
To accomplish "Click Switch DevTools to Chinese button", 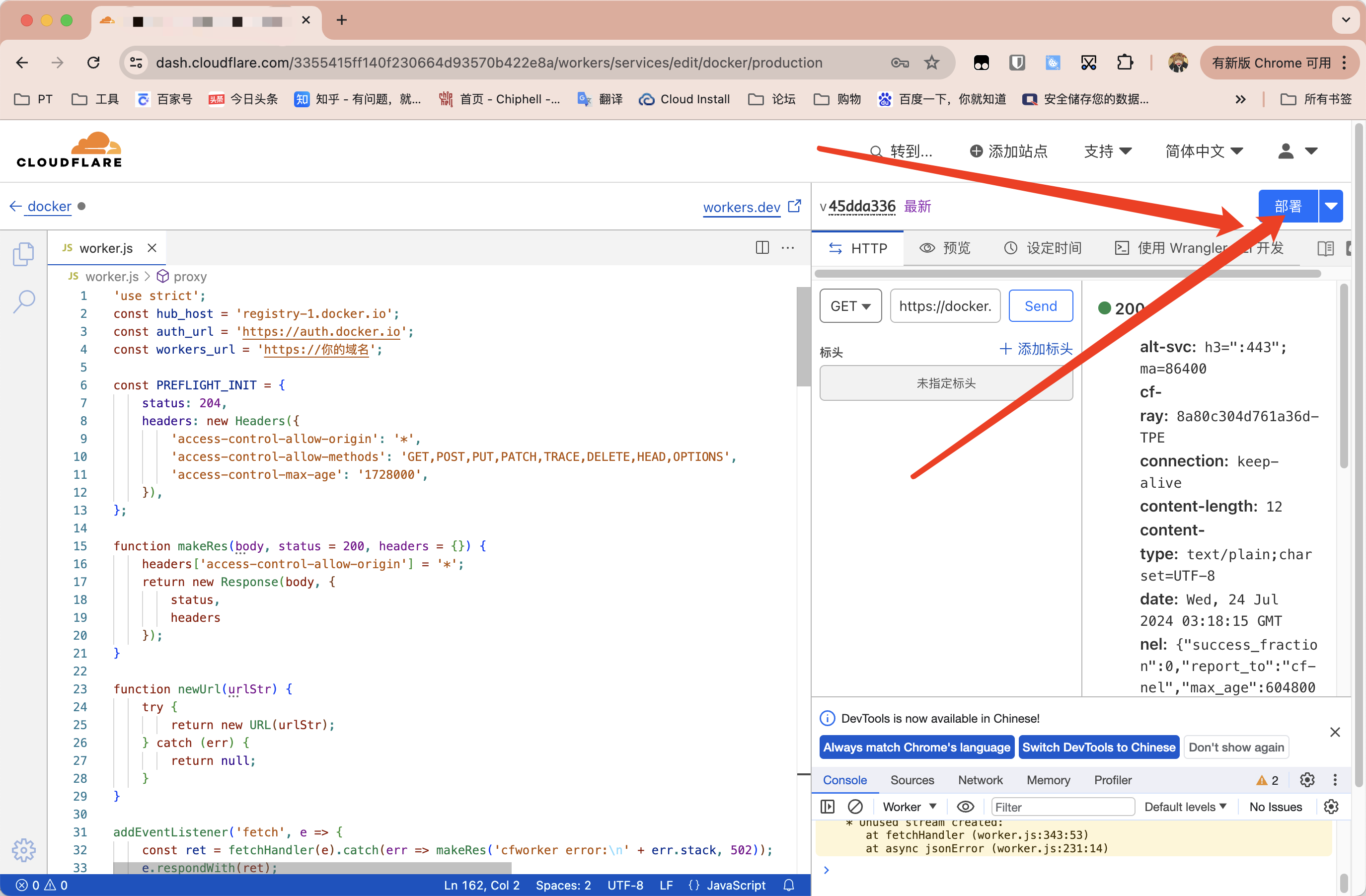I will (1099, 747).
